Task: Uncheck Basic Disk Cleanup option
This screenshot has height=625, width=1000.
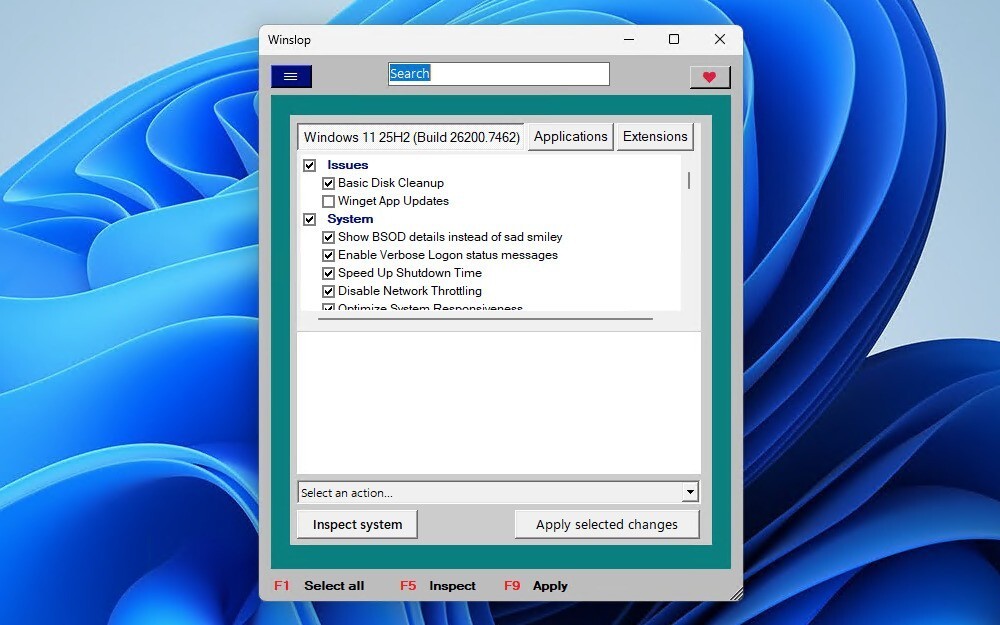Action: click(328, 183)
